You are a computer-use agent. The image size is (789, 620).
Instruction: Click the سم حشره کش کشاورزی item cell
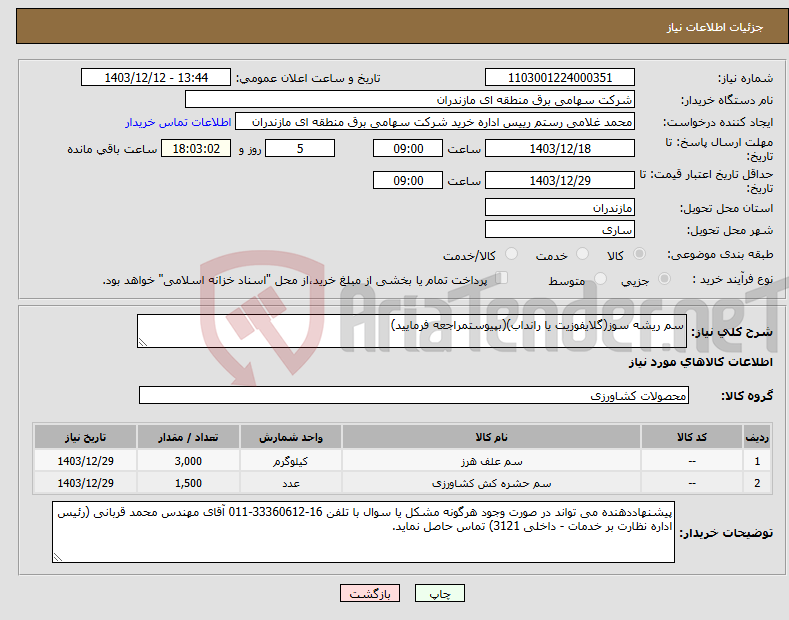[491, 483]
